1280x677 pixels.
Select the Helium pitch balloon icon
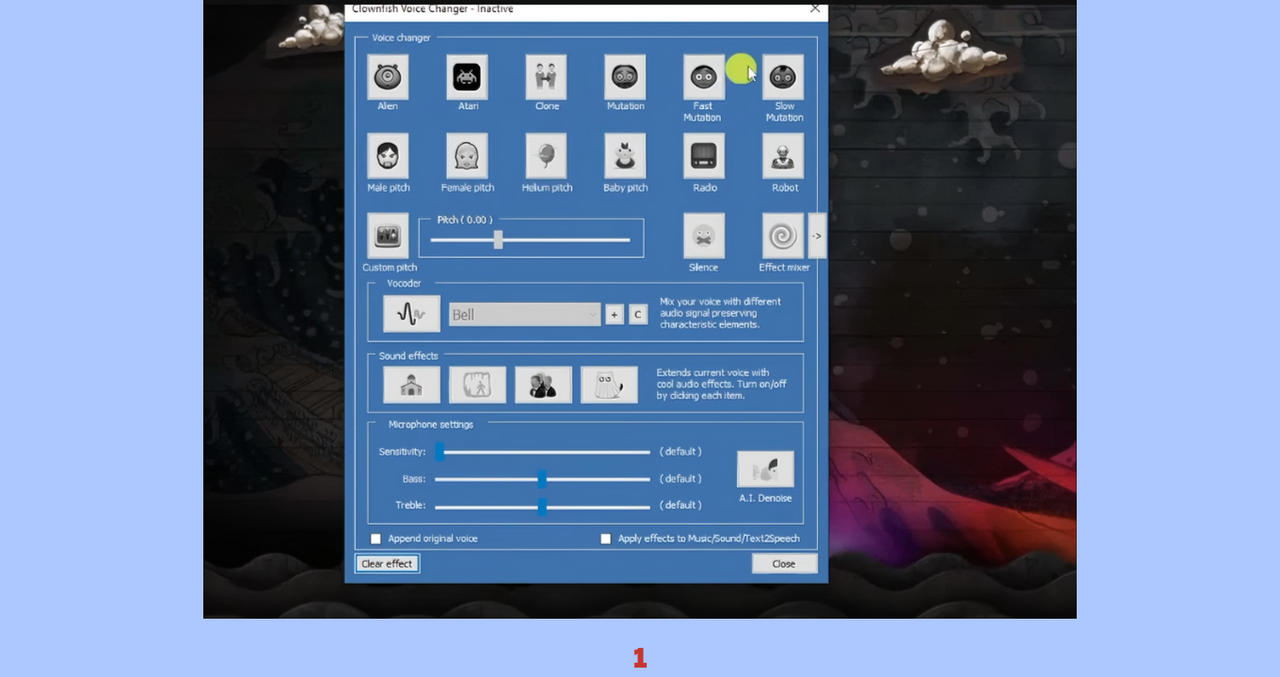click(546, 156)
